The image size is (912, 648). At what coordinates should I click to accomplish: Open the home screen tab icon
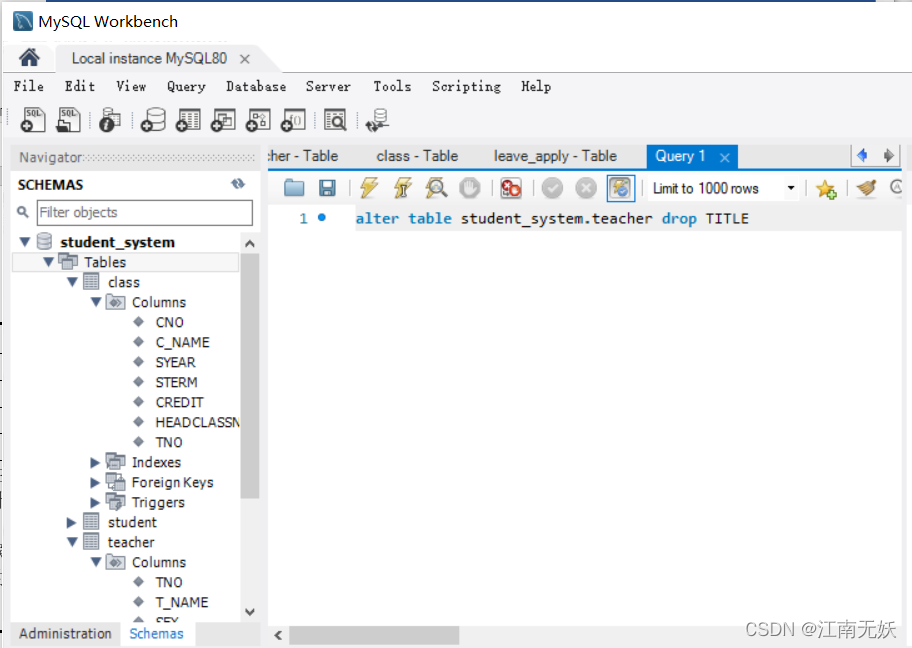pos(29,58)
